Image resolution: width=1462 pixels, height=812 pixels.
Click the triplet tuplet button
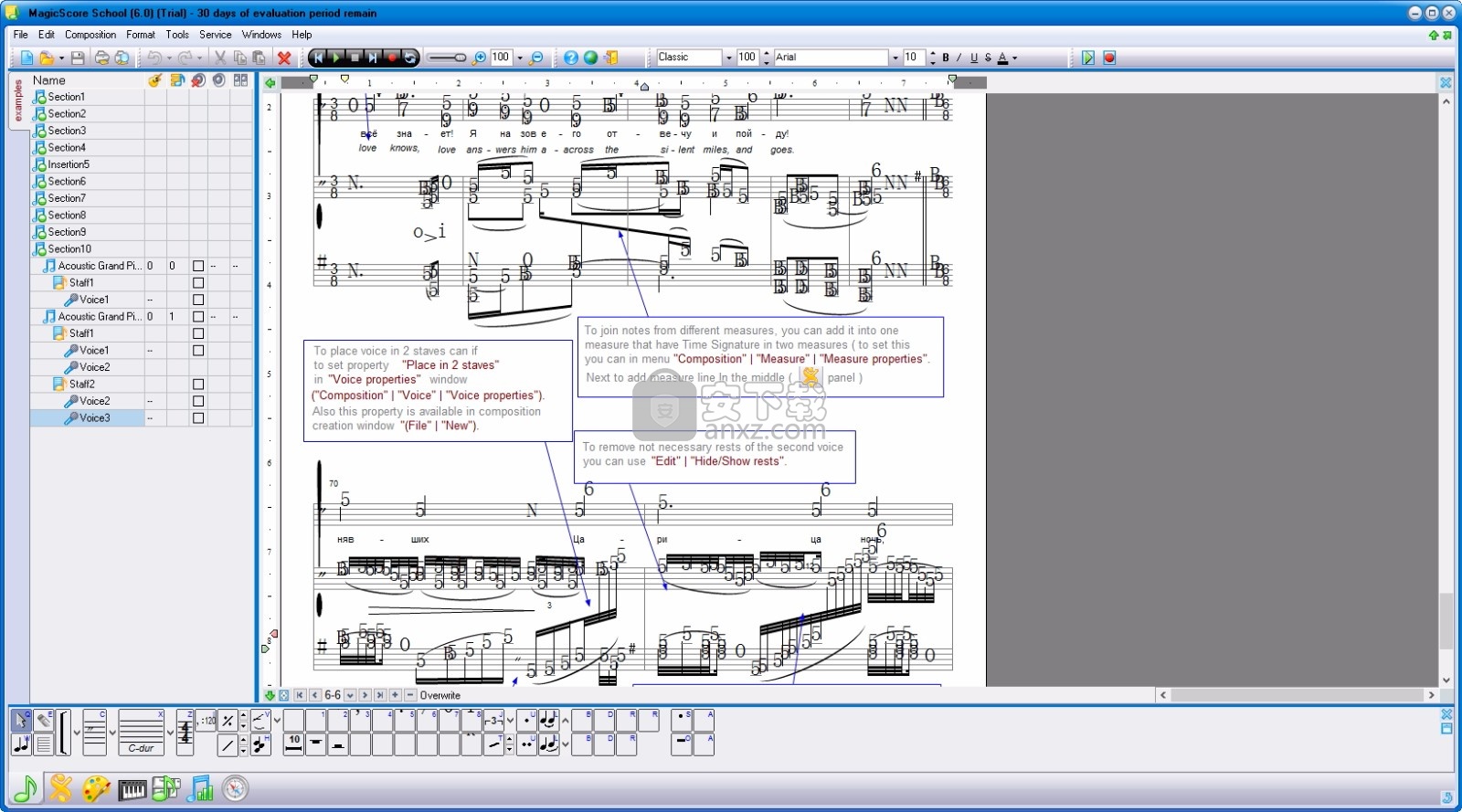tap(493, 721)
